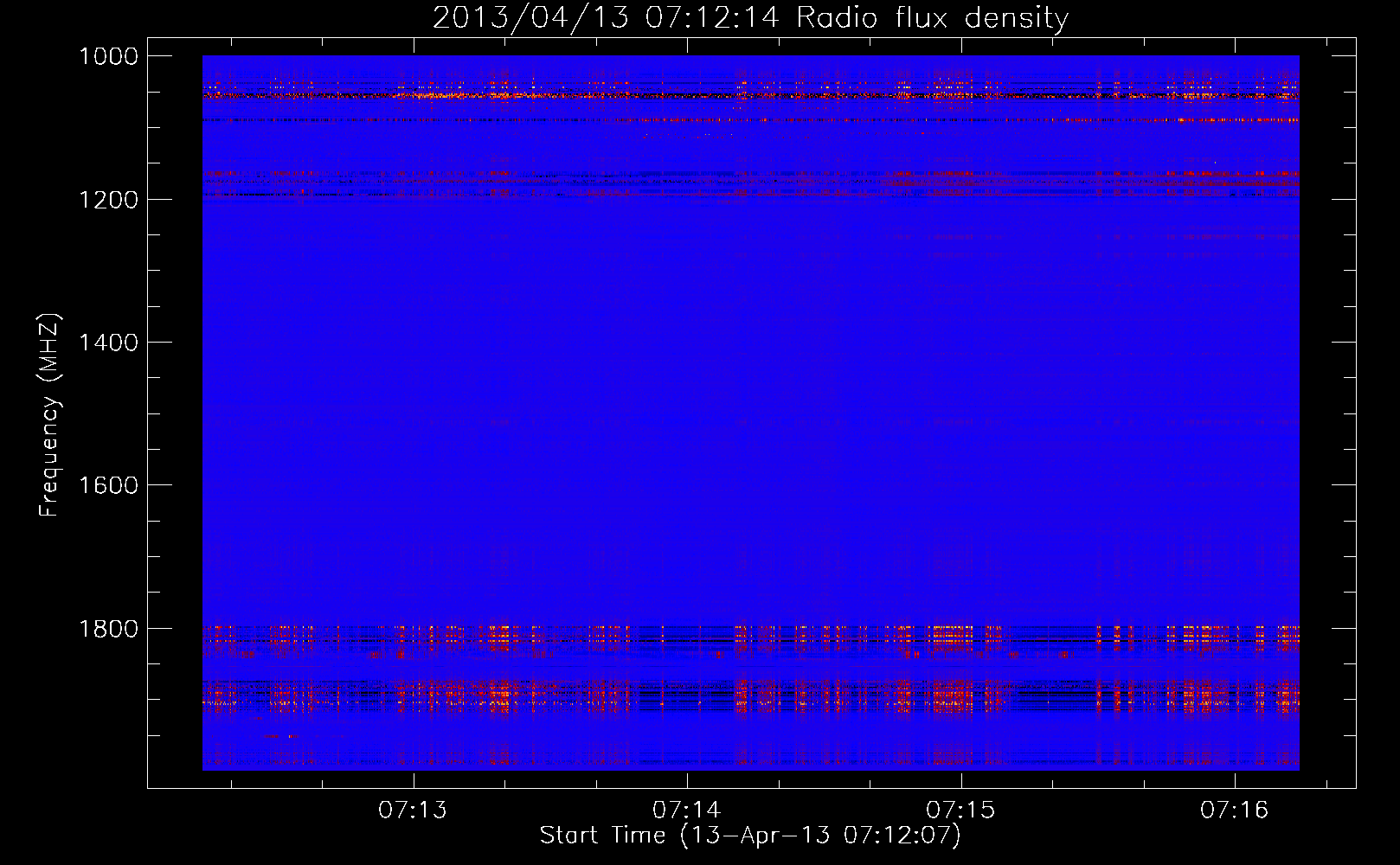This screenshot has width=1400, height=865.
Task: Click the 07:15 time tick label
Action: tap(960, 811)
